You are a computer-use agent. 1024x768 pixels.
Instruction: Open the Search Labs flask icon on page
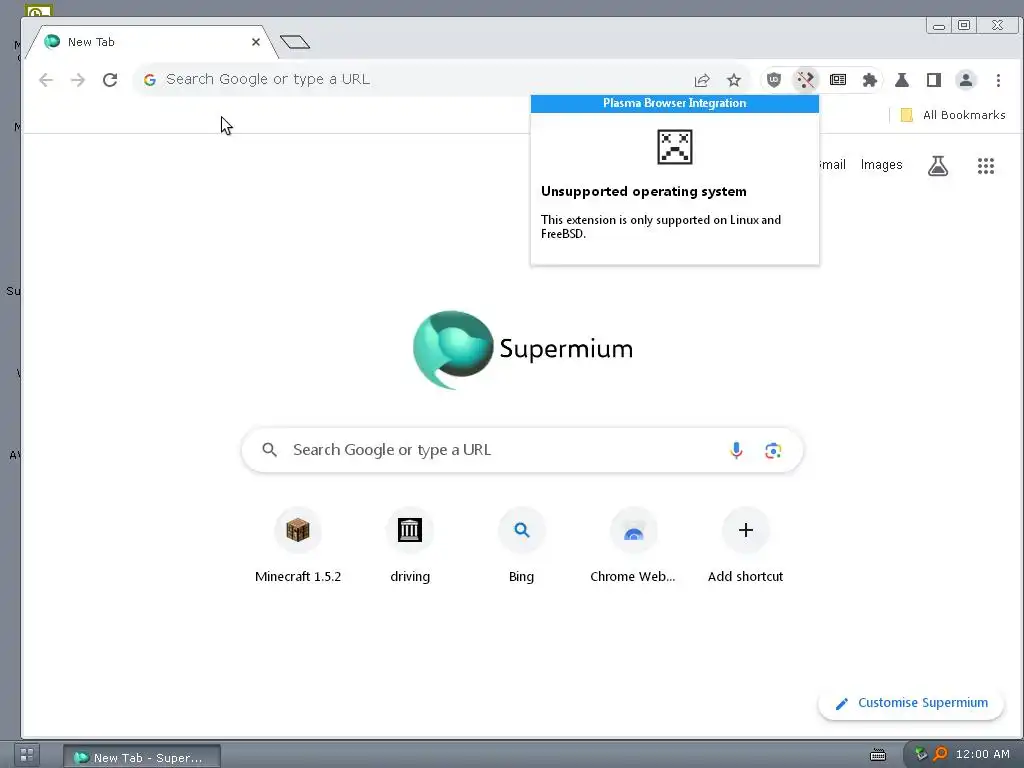click(x=938, y=166)
